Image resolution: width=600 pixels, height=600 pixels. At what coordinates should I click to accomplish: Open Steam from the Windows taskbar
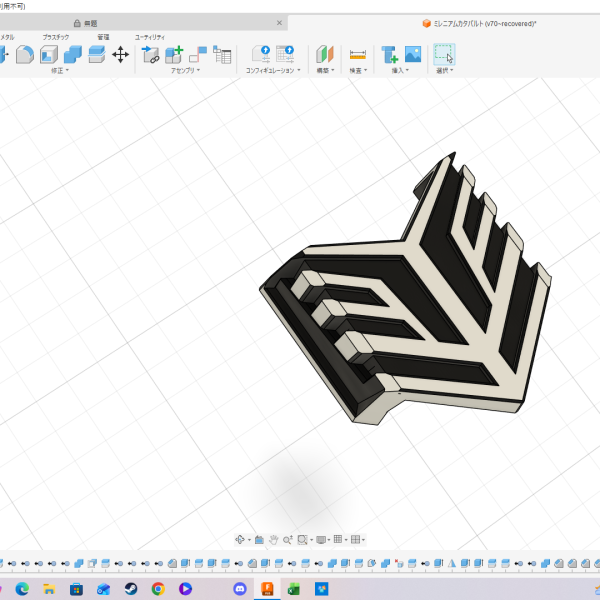[x=130, y=589]
